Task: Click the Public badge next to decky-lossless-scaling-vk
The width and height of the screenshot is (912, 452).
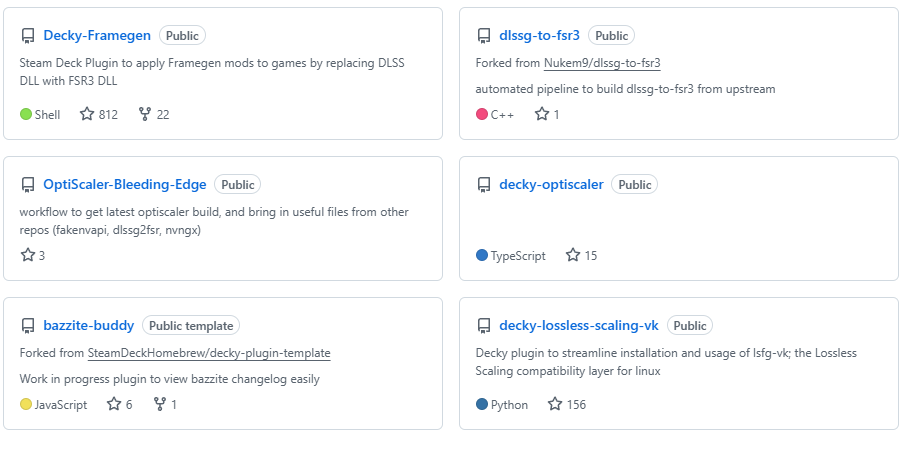Action: 690,325
